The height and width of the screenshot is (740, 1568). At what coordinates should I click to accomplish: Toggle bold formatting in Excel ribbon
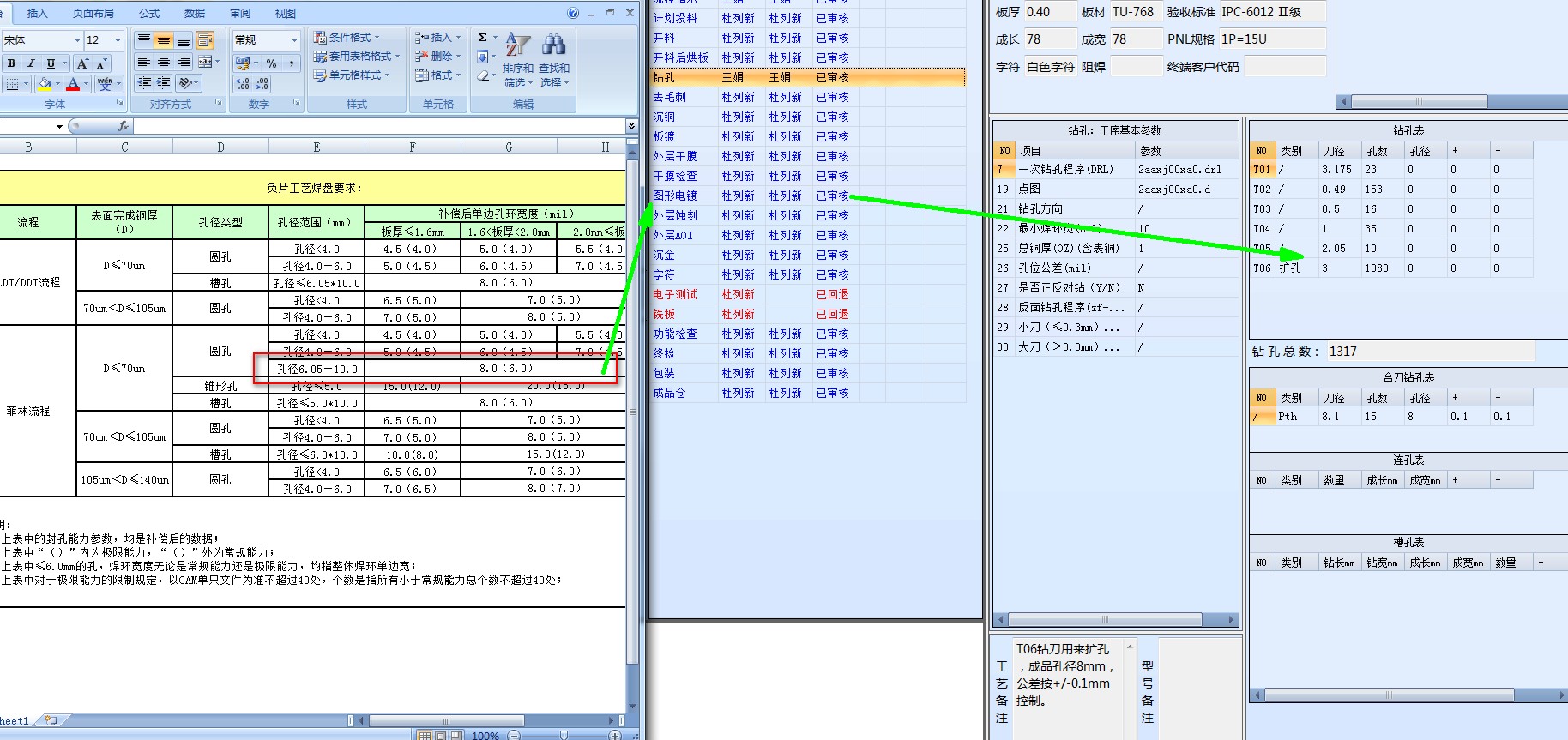pos(11,63)
